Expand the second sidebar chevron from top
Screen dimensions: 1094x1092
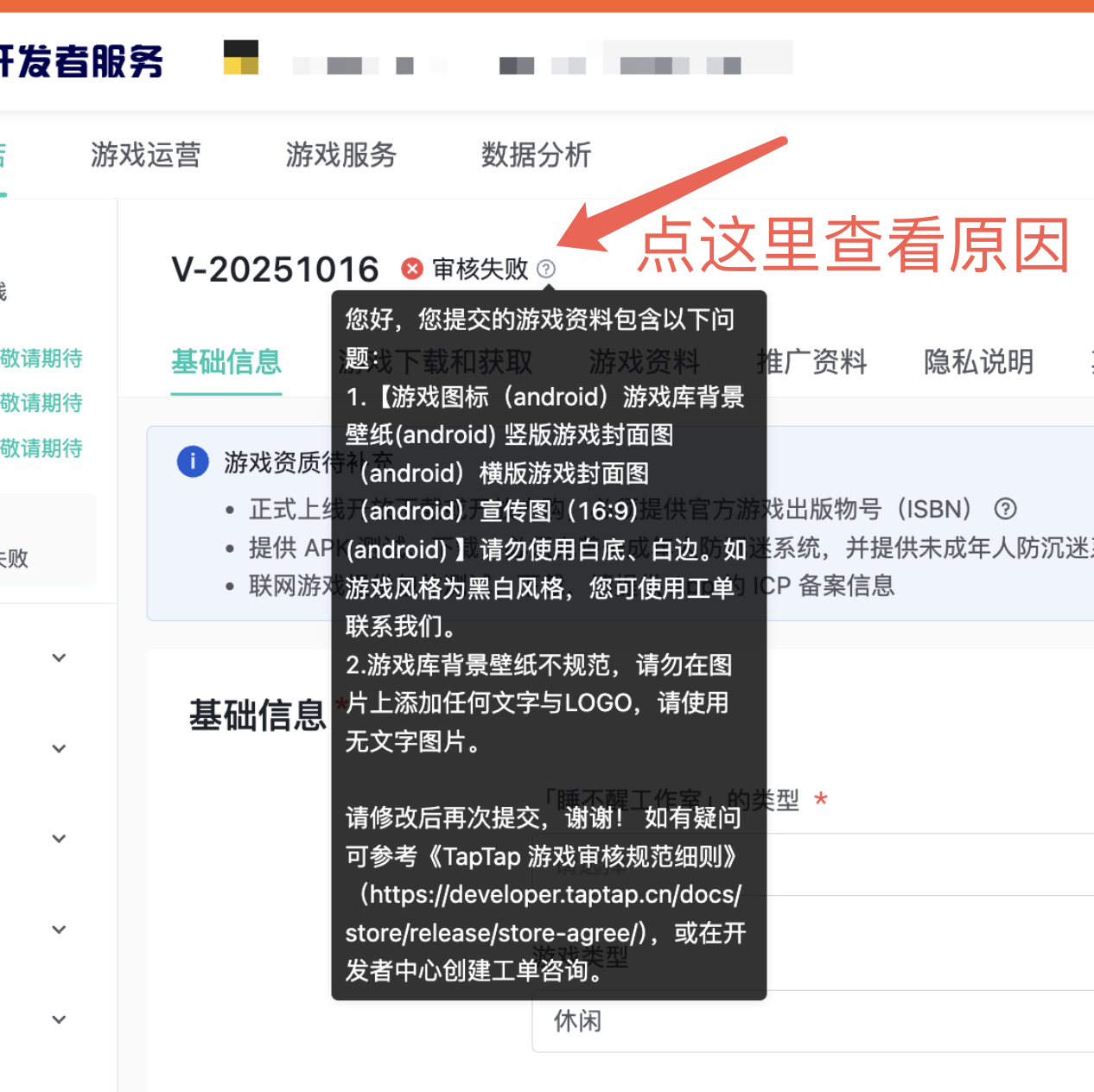[59, 748]
